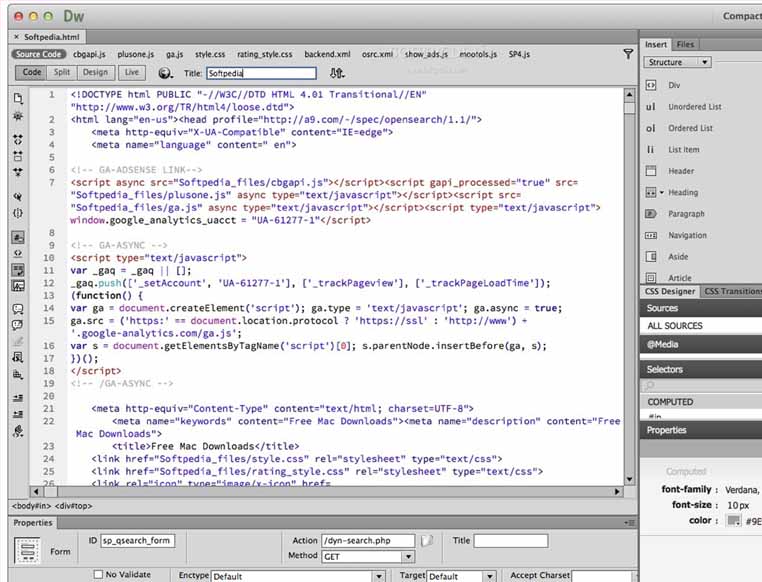Open cbgapi.js related file

click(x=89, y=54)
